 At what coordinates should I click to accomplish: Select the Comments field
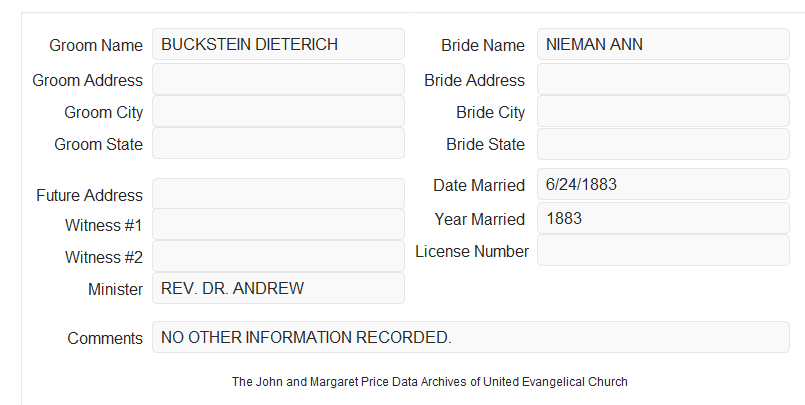(x=471, y=337)
